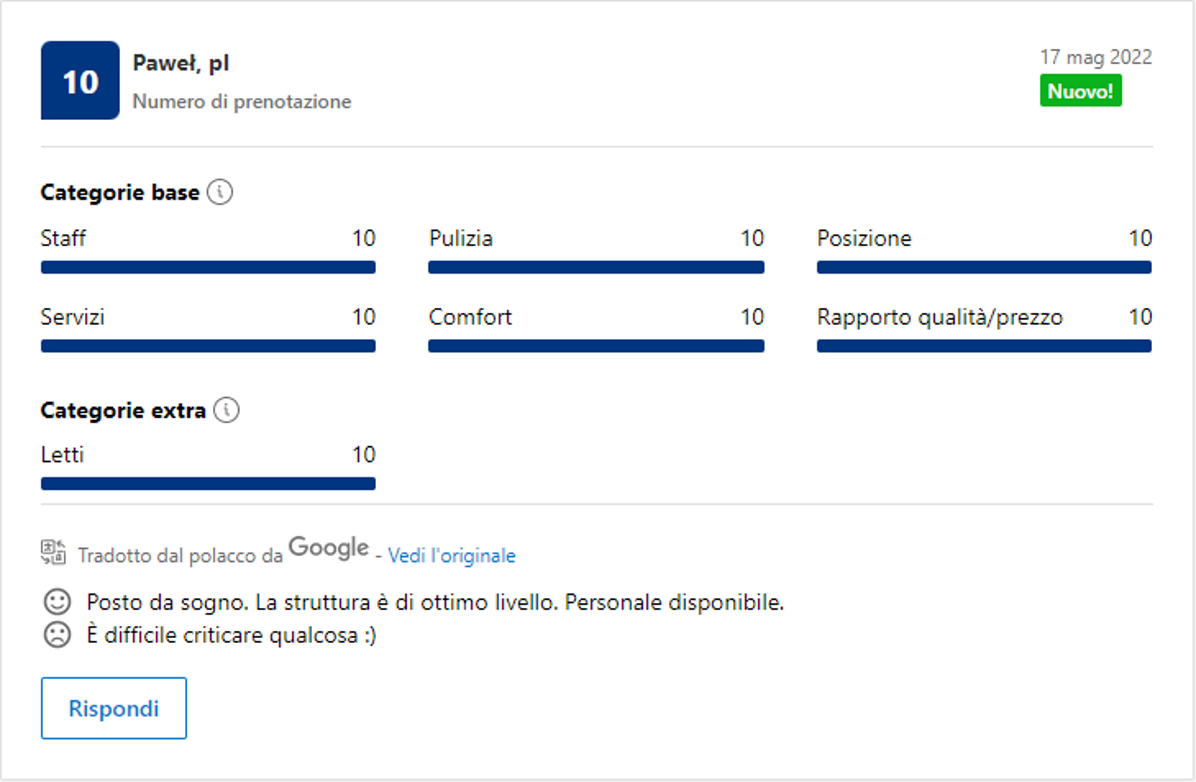Click the Comfort rating bar
The height and width of the screenshot is (782, 1196).
(596, 346)
